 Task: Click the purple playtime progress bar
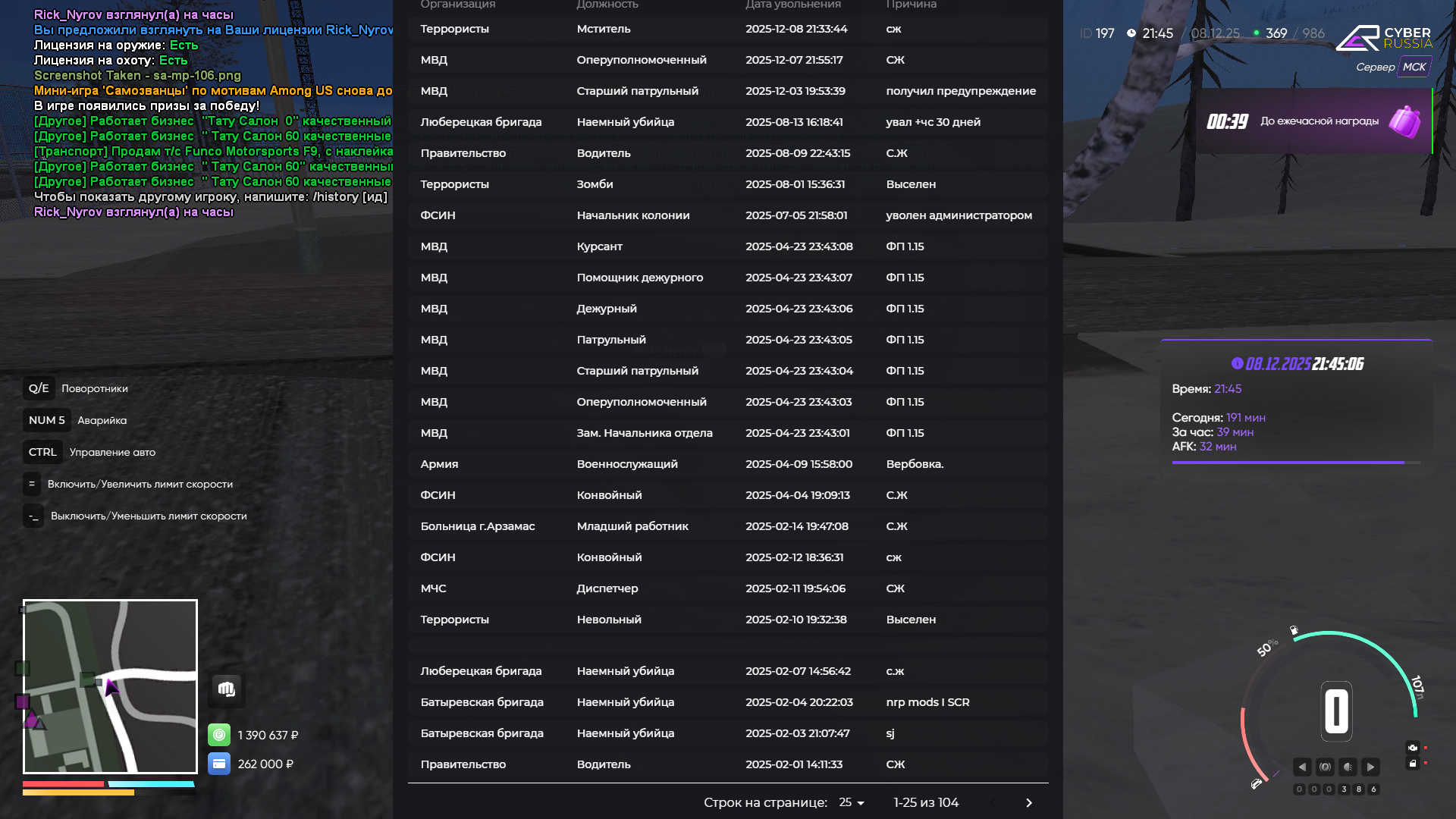pyautogui.click(x=1288, y=462)
